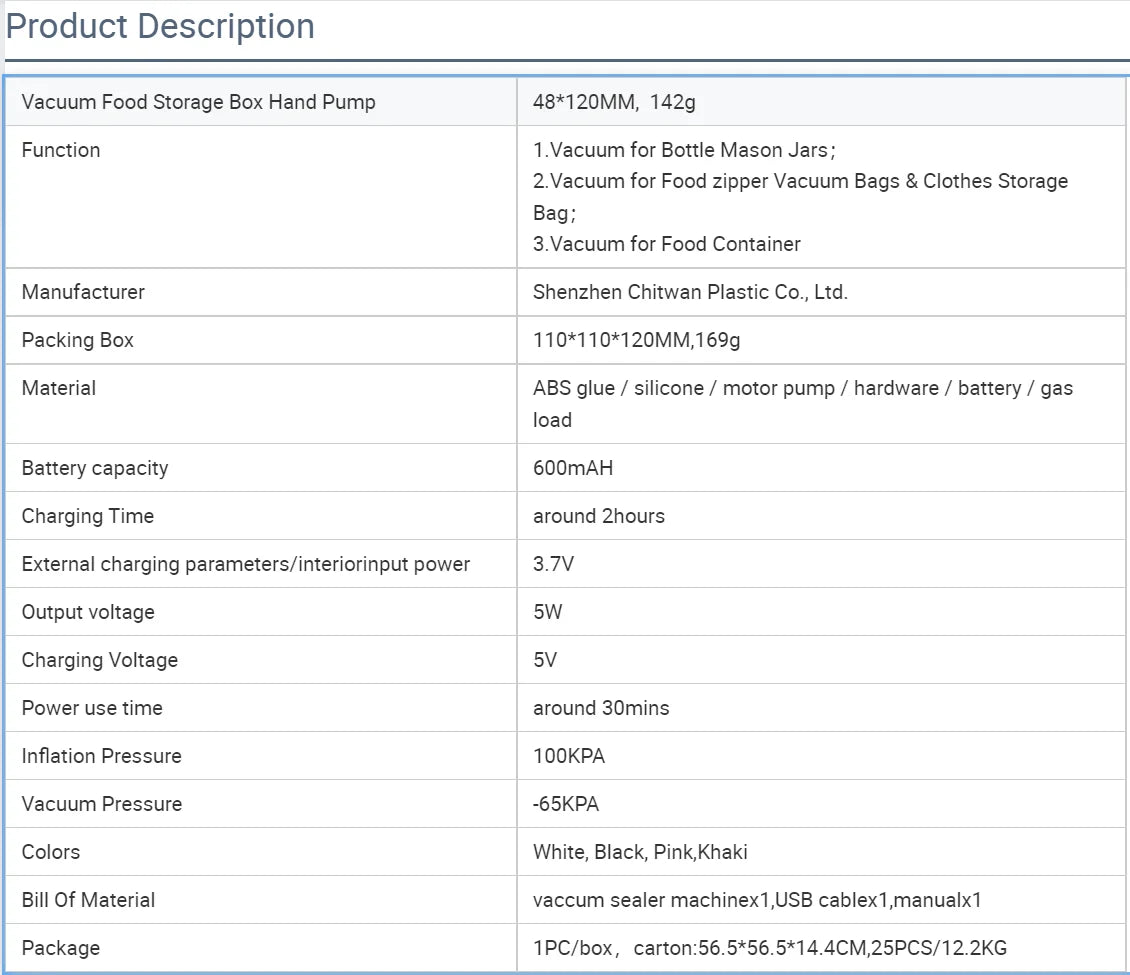Click the Vacuum Food Storage Box Hand Pump label

pos(198,102)
